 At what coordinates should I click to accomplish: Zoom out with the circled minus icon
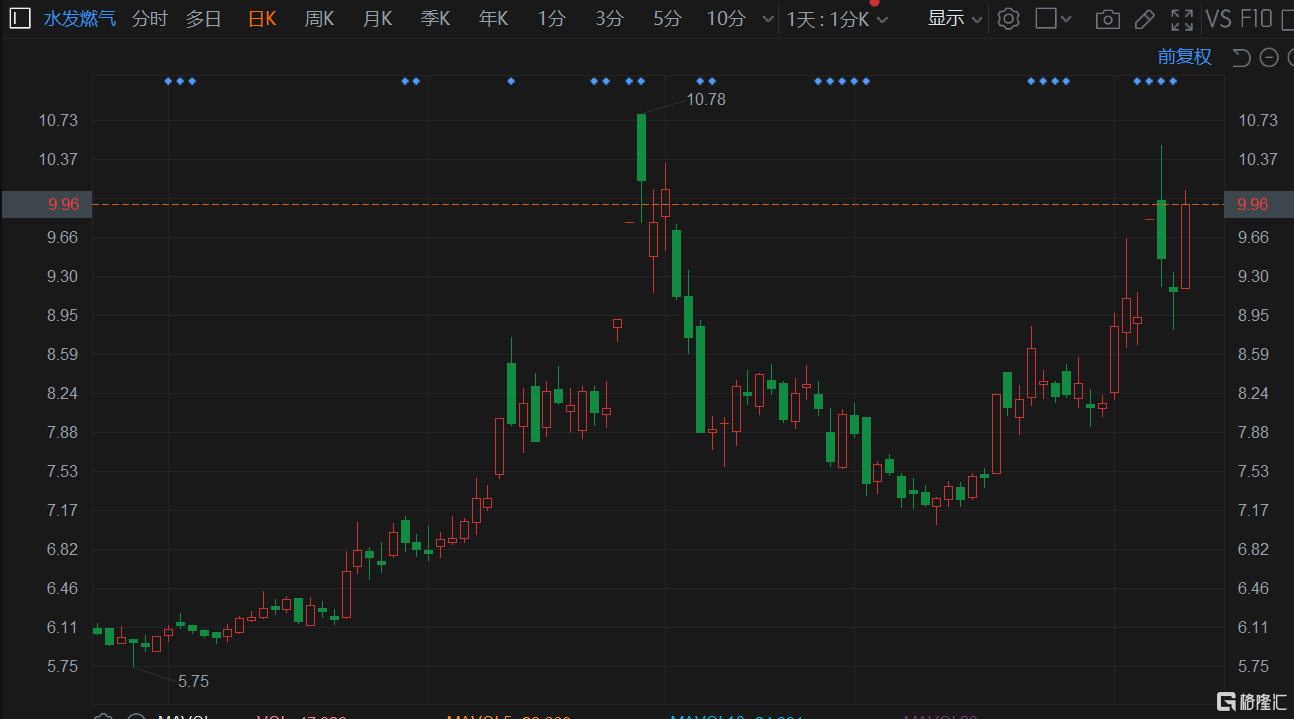coord(1269,57)
